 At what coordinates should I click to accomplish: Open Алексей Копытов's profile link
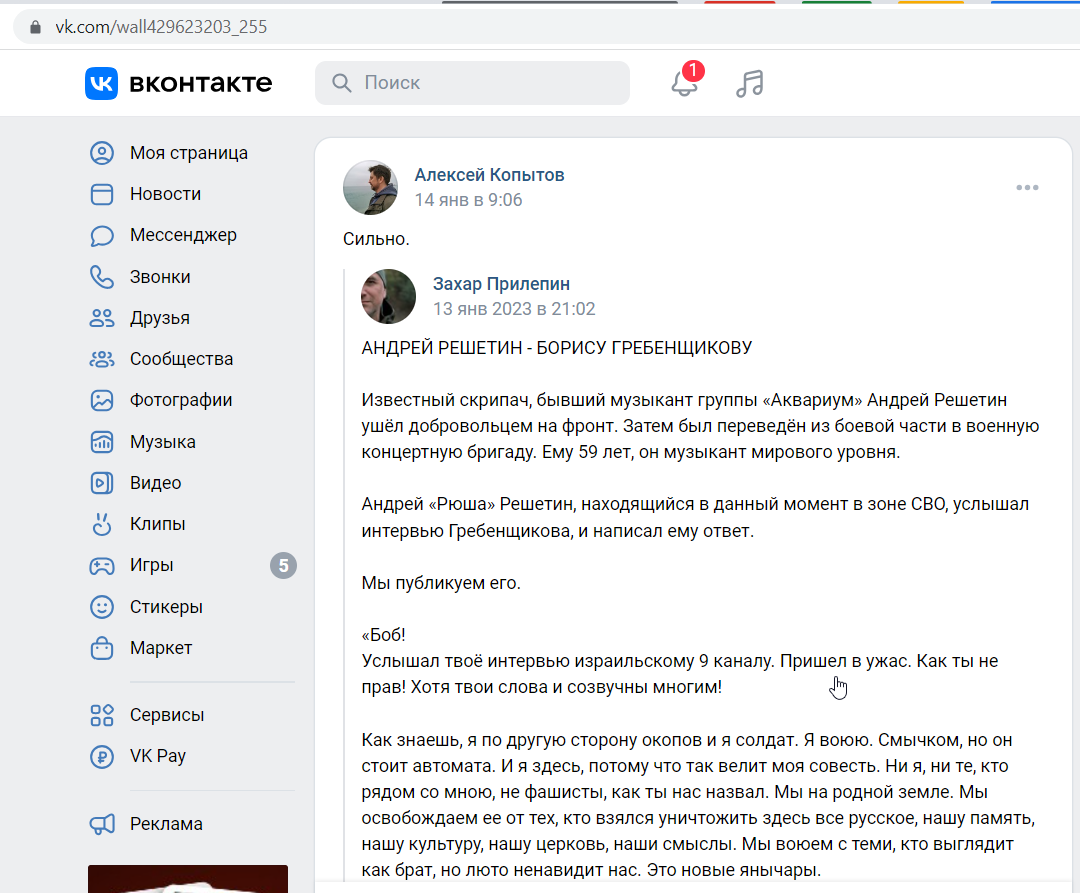pos(489,175)
